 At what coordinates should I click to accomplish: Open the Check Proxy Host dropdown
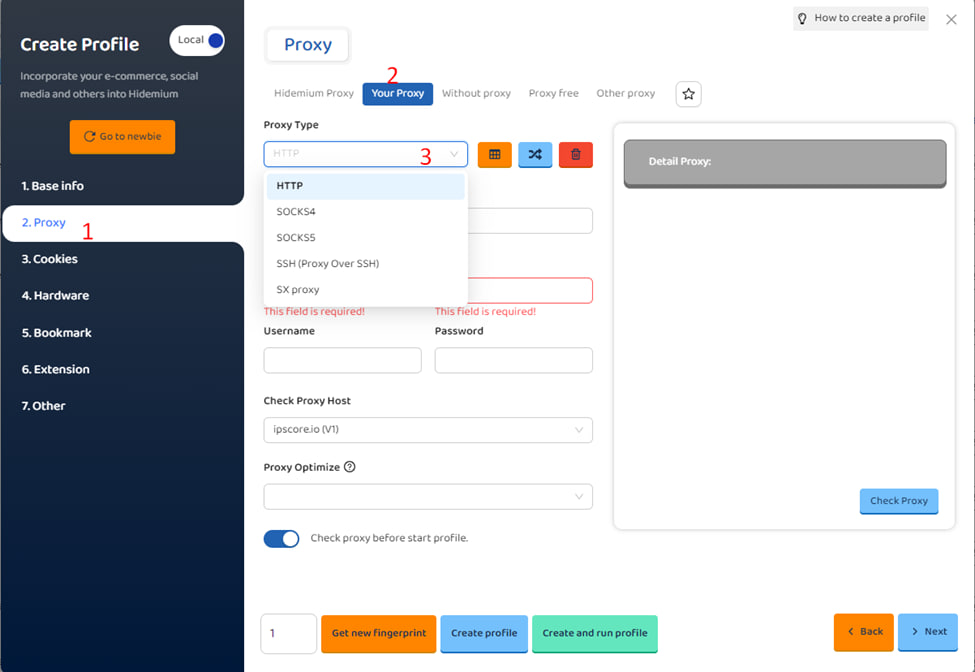(x=427, y=430)
